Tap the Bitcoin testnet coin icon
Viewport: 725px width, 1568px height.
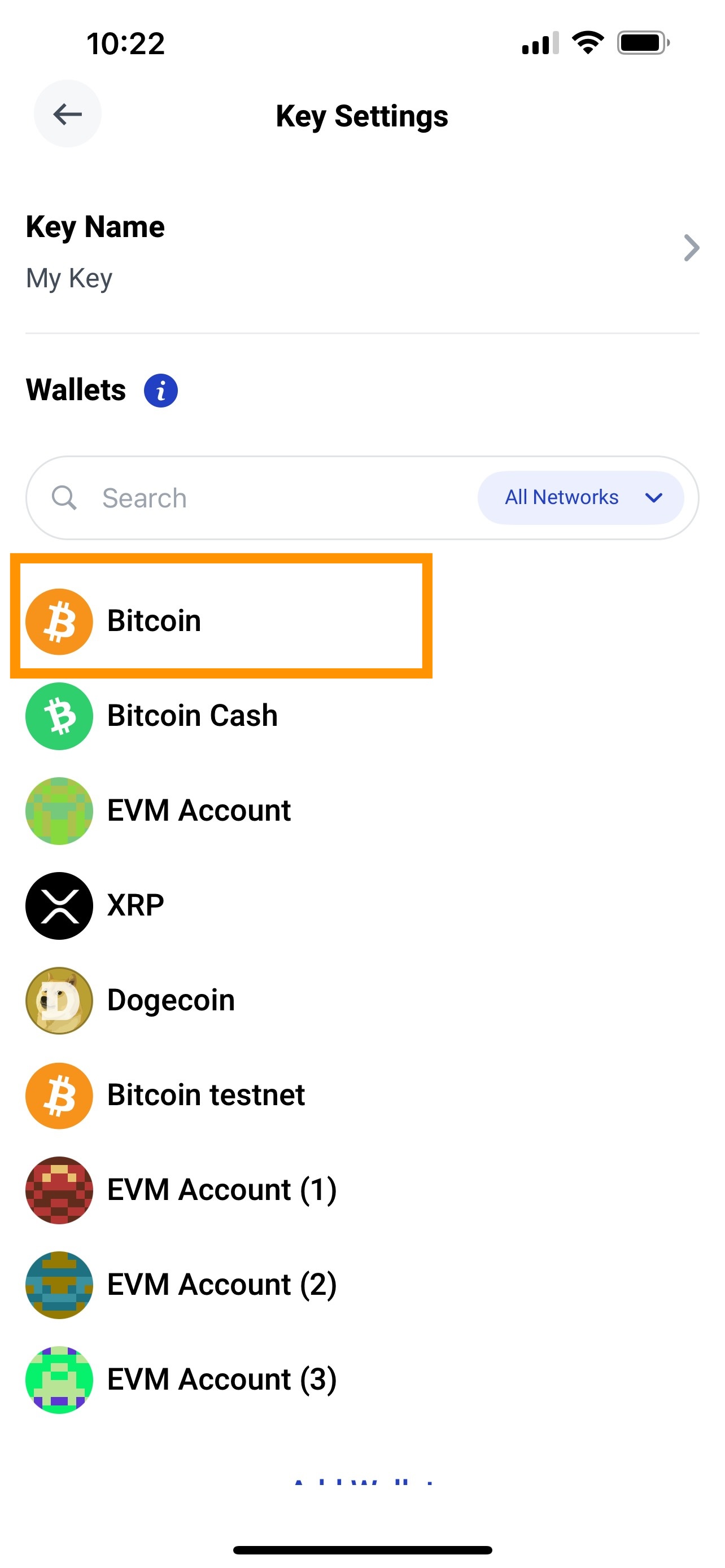tap(59, 1096)
